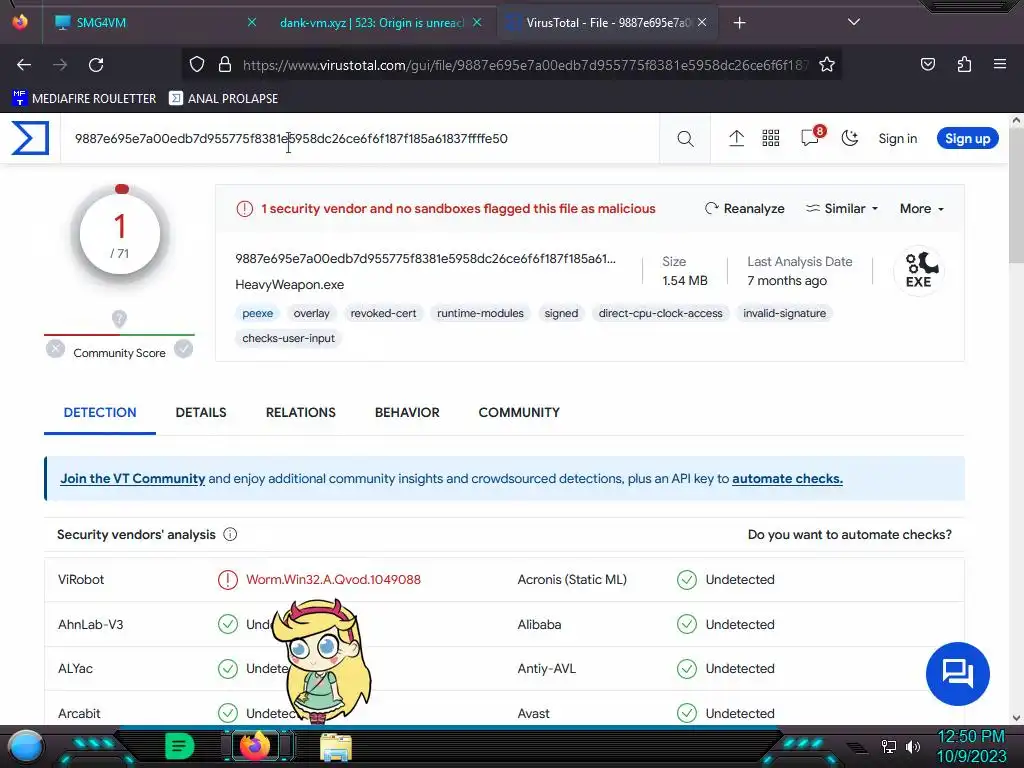The image size is (1024, 768).
Task: Switch to the dank-vm.xyz browser tab
Action: (x=379, y=23)
